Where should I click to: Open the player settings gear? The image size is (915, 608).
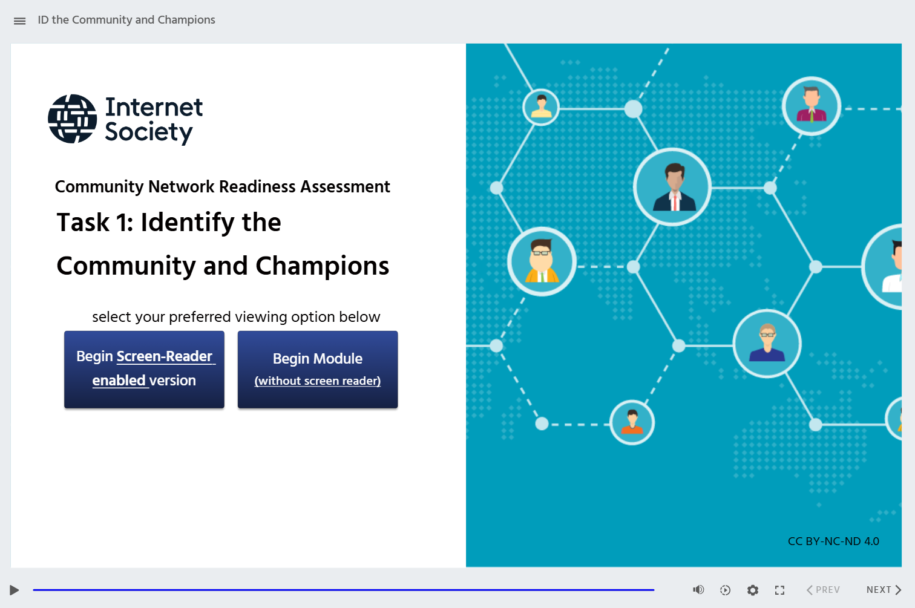752,590
